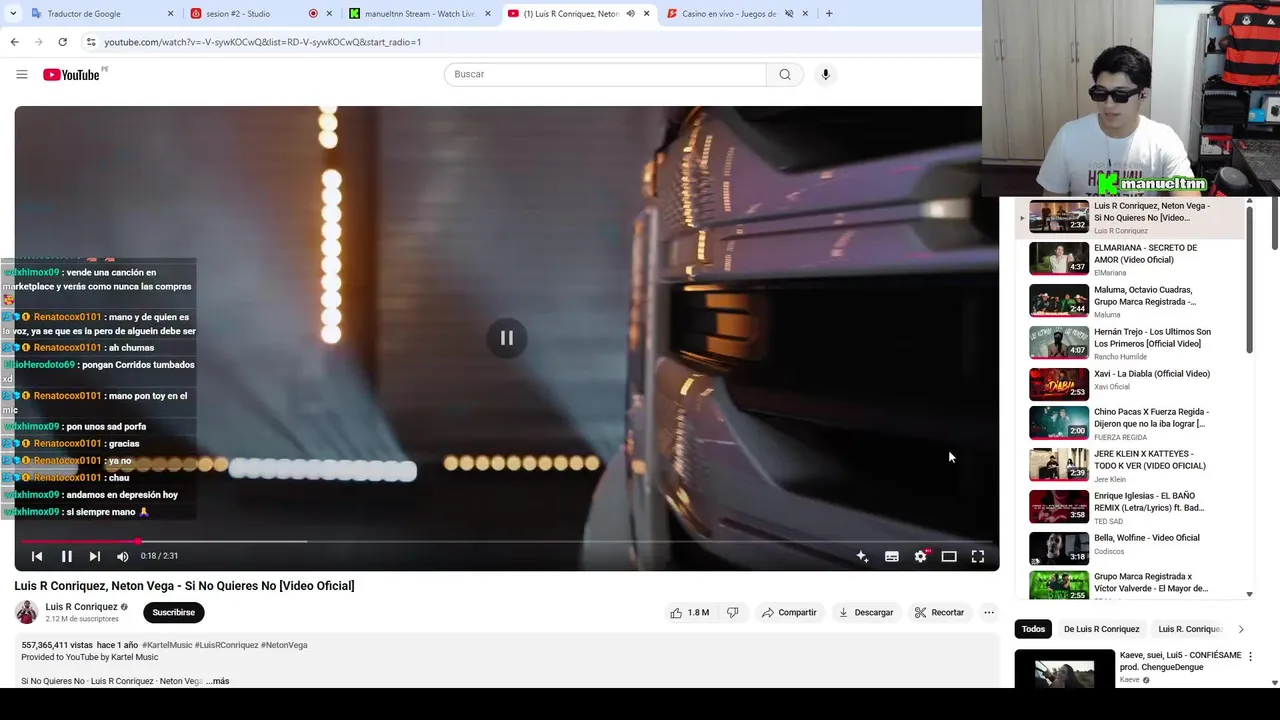This screenshot has height=720, width=1280.
Task: Pause the video from control bar
Action: tap(66, 556)
